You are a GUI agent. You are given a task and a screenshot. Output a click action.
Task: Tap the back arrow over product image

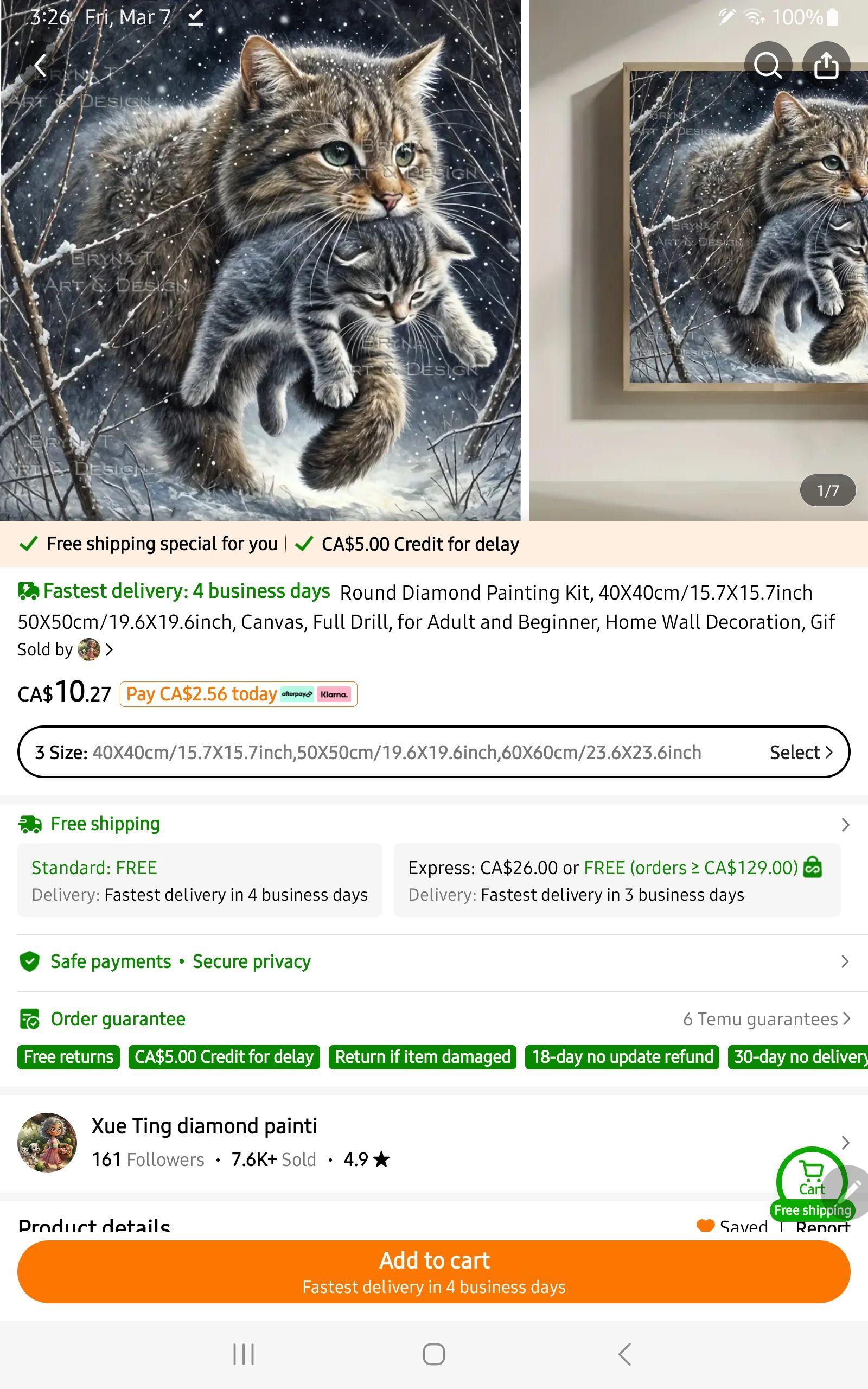[x=40, y=65]
